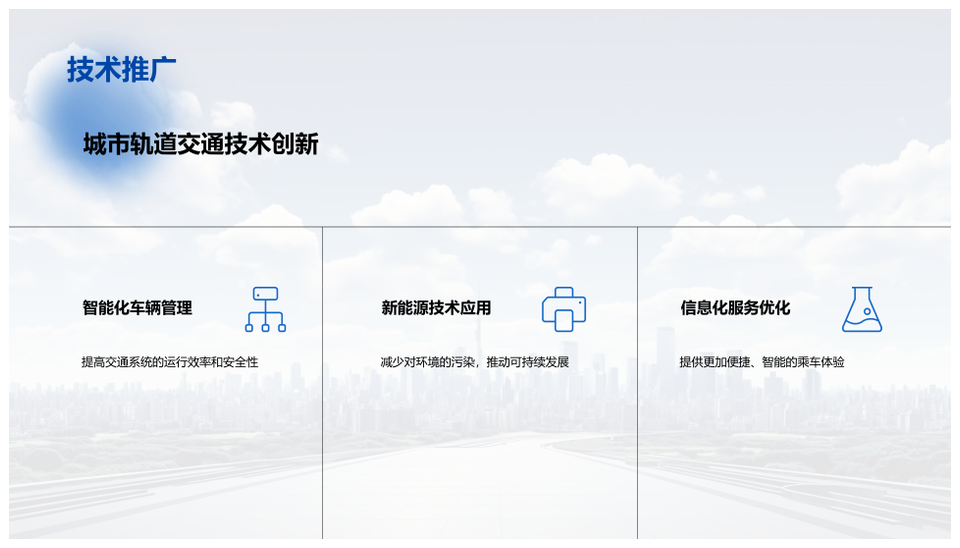The image size is (960, 548).
Task: Select the text 减少对环境的污染，推动可持续发展
Action: (475, 362)
